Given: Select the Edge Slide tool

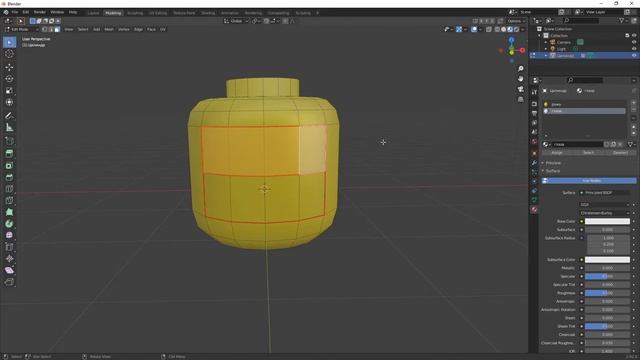Looking at the screenshot, I should [9, 247].
